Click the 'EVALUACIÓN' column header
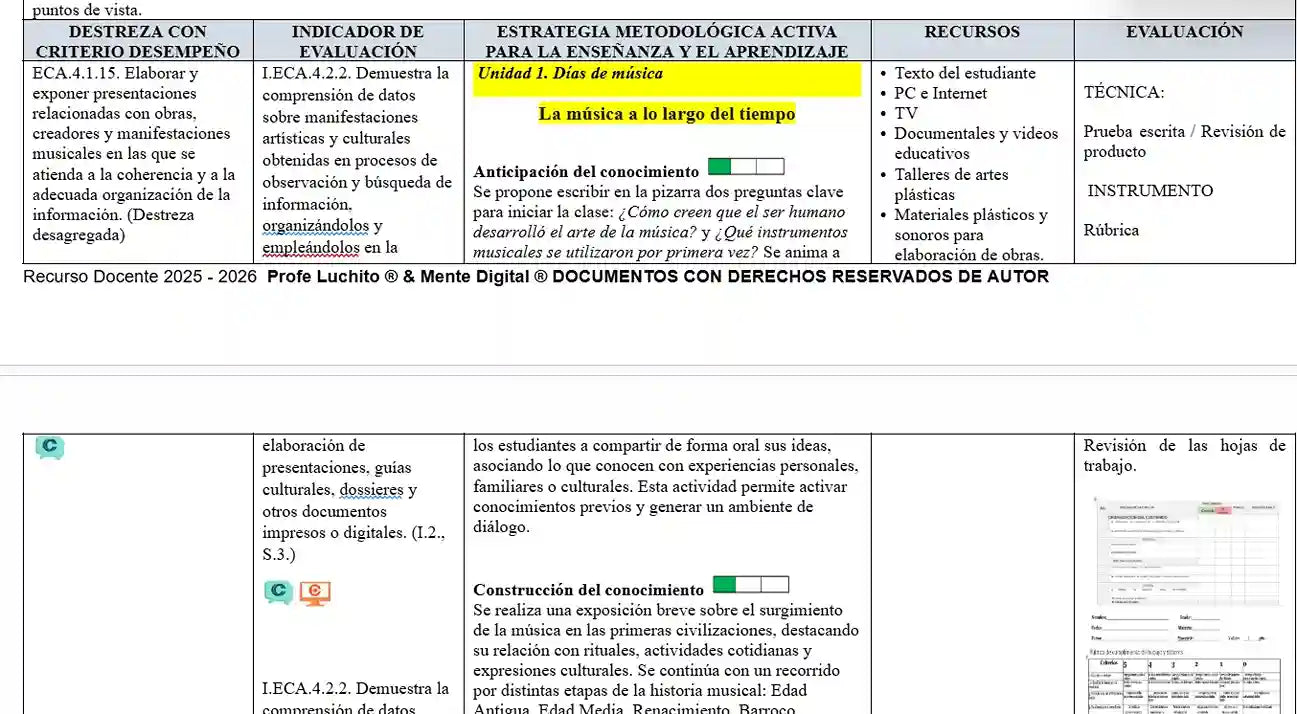Viewport: 1297px width, 714px height. click(1184, 32)
